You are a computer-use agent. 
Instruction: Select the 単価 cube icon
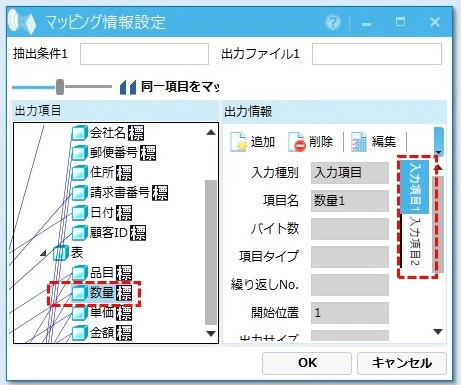[80, 313]
